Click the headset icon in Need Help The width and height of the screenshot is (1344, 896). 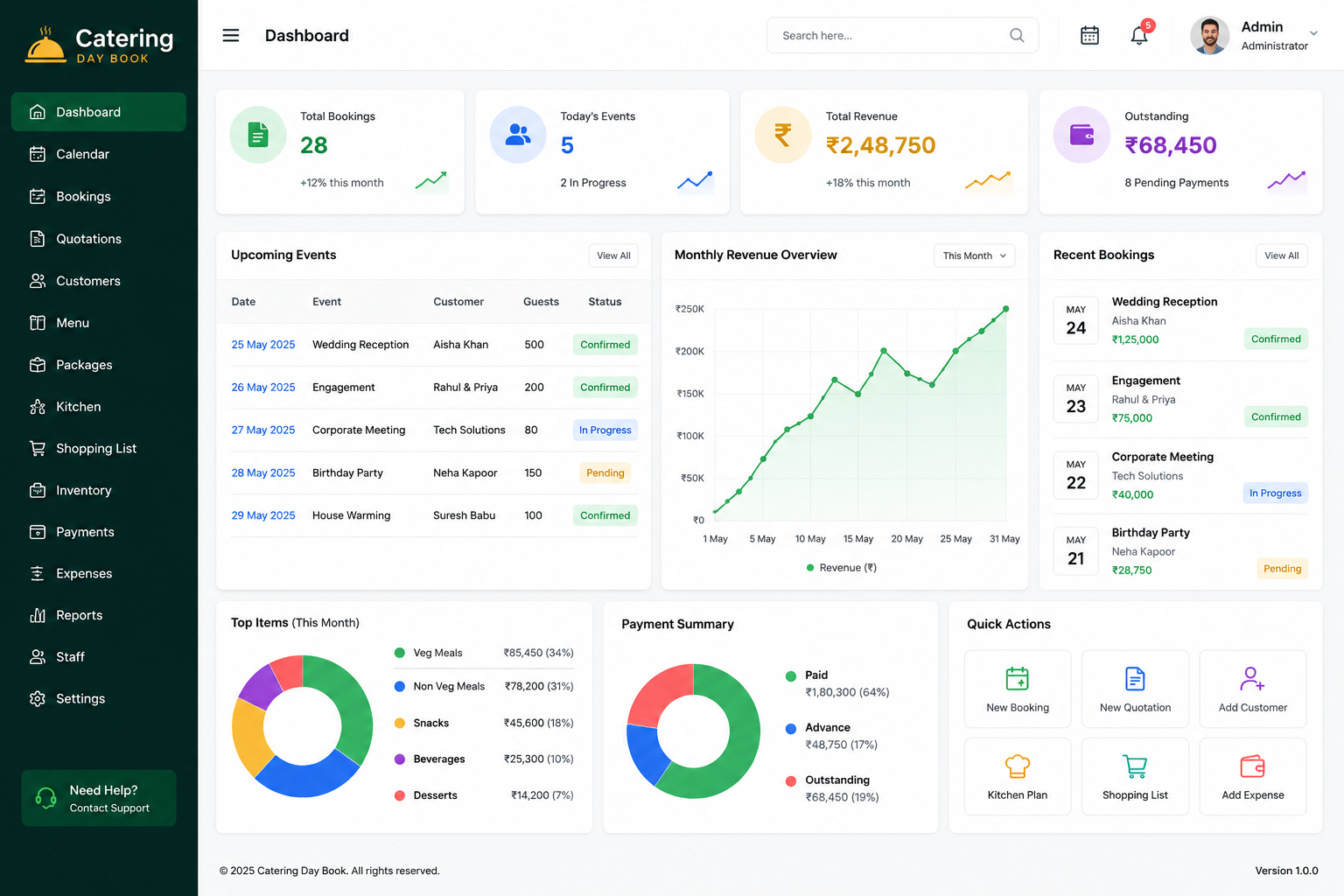pyautogui.click(x=45, y=798)
